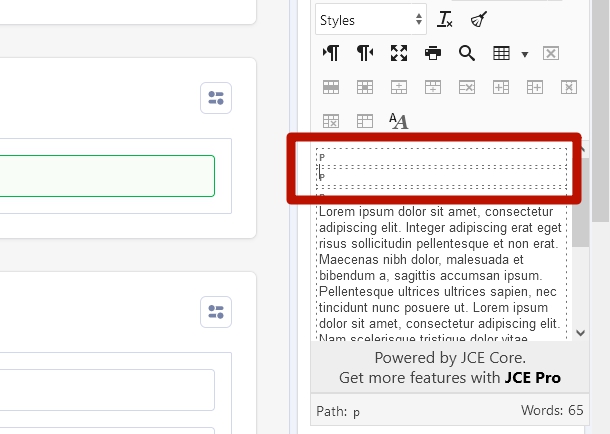Set left-to-right text direction
The image size is (610, 434).
331,53
